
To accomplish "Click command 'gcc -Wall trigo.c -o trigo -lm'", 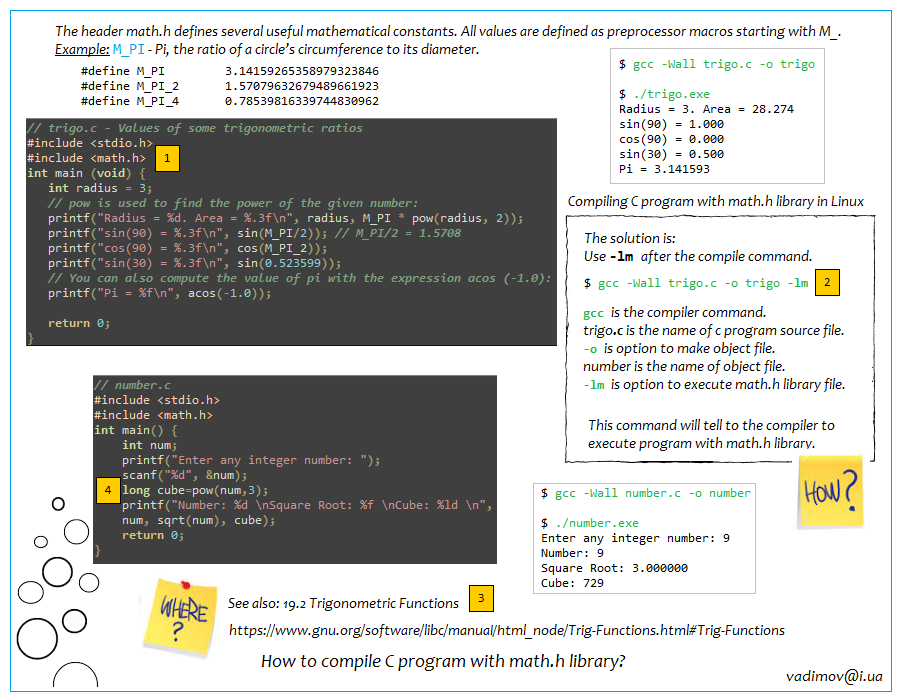I will coord(703,283).
